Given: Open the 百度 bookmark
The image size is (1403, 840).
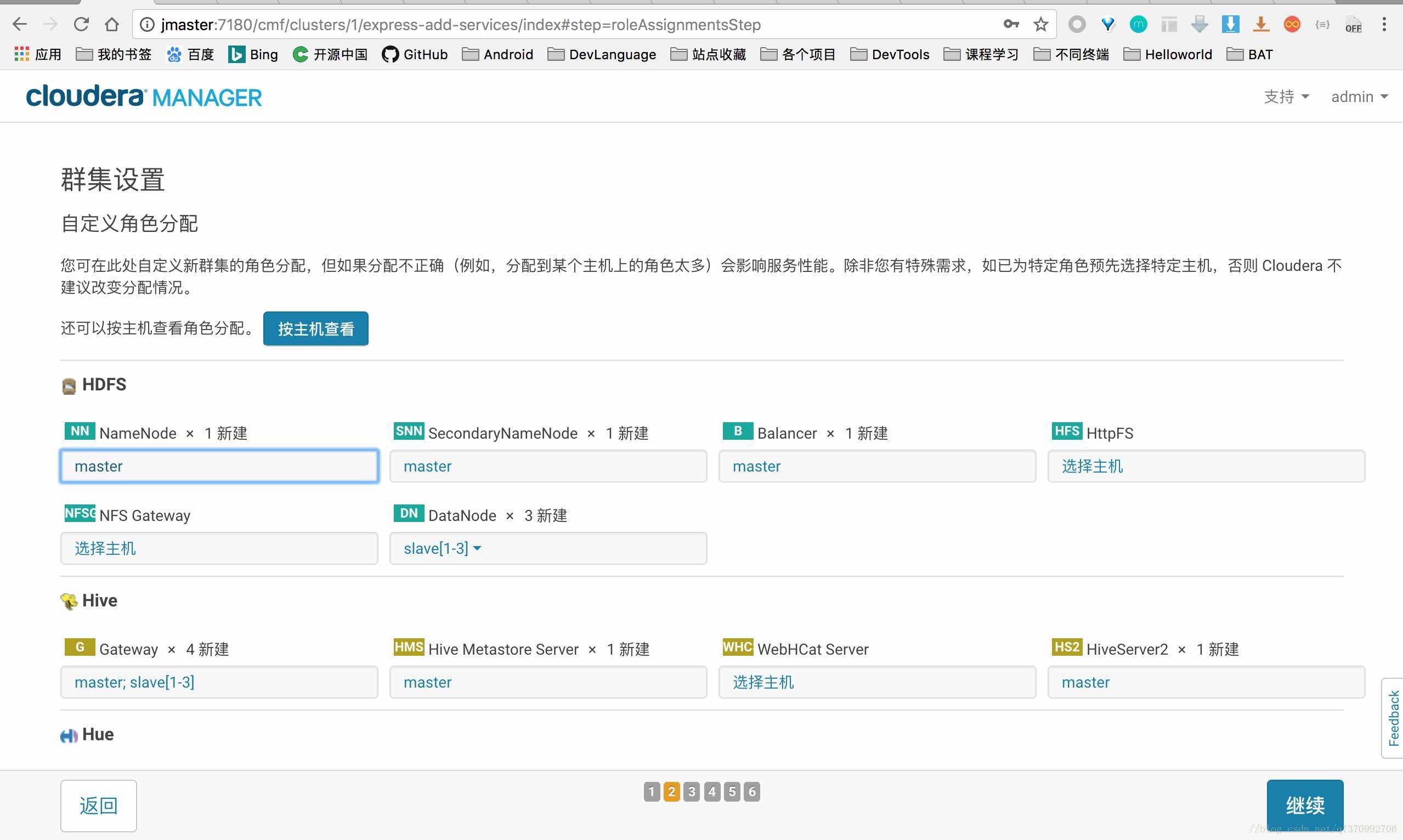Looking at the screenshot, I should click(190, 54).
